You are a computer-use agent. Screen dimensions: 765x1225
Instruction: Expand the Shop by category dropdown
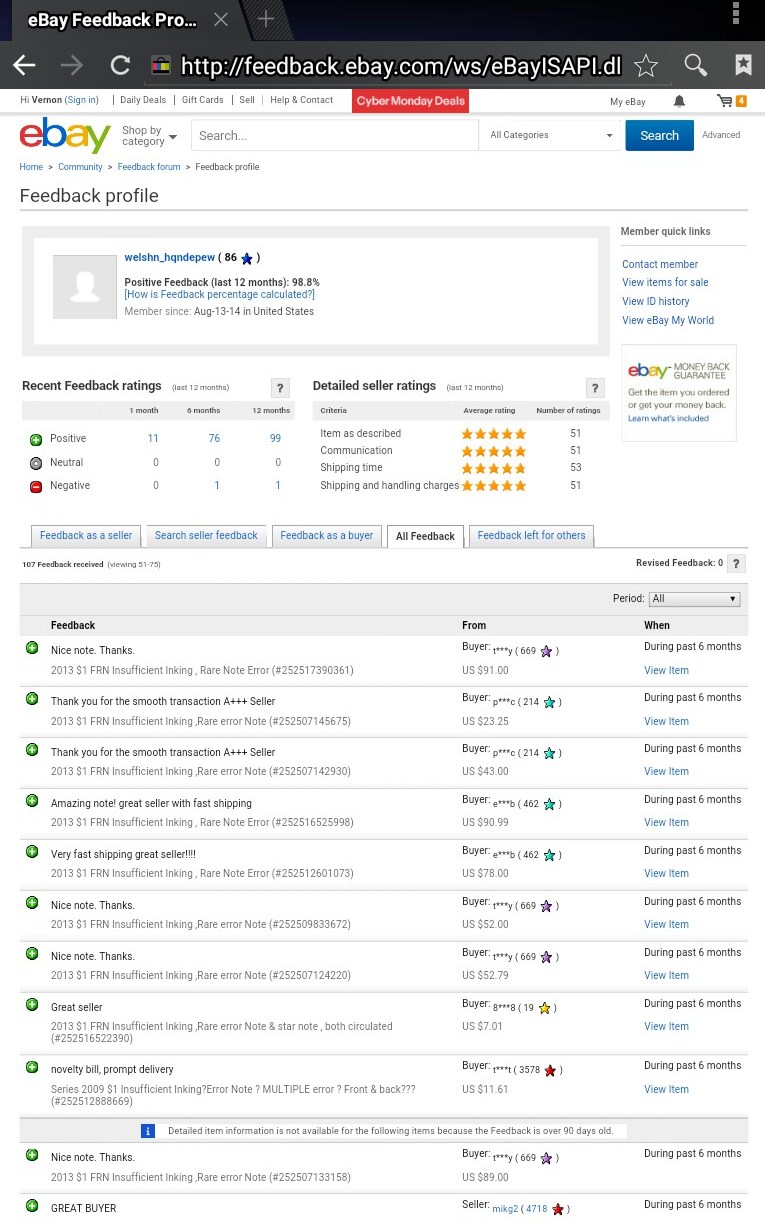(x=149, y=136)
